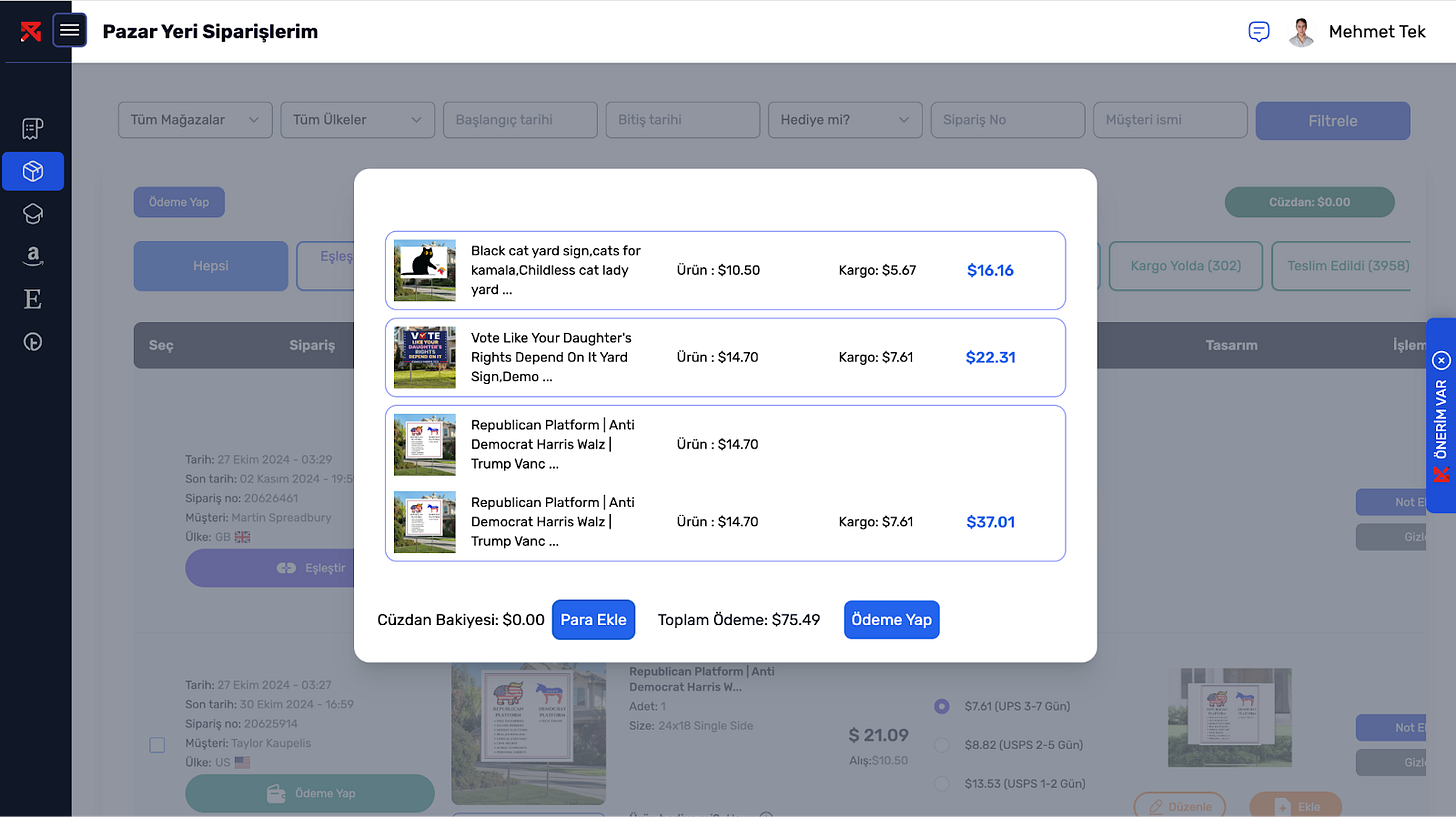Screen dimensions: 1456x817
Task: Open the Taylor Kaupelis order design thumbnail
Action: tap(1230, 718)
